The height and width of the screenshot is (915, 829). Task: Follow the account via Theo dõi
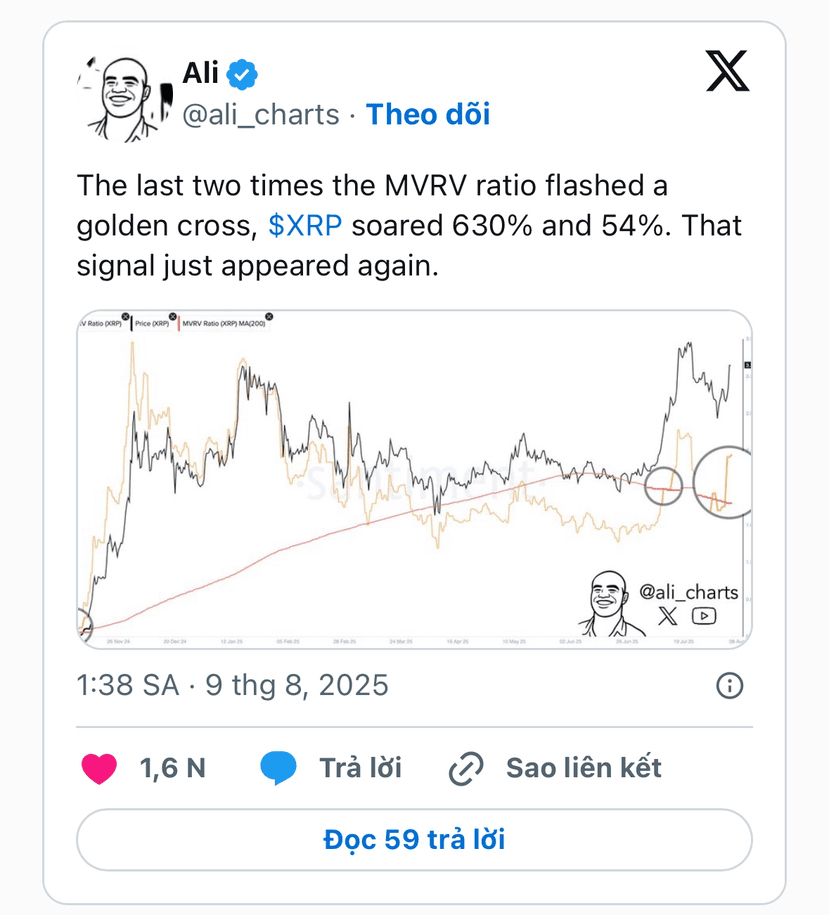point(428,114)
